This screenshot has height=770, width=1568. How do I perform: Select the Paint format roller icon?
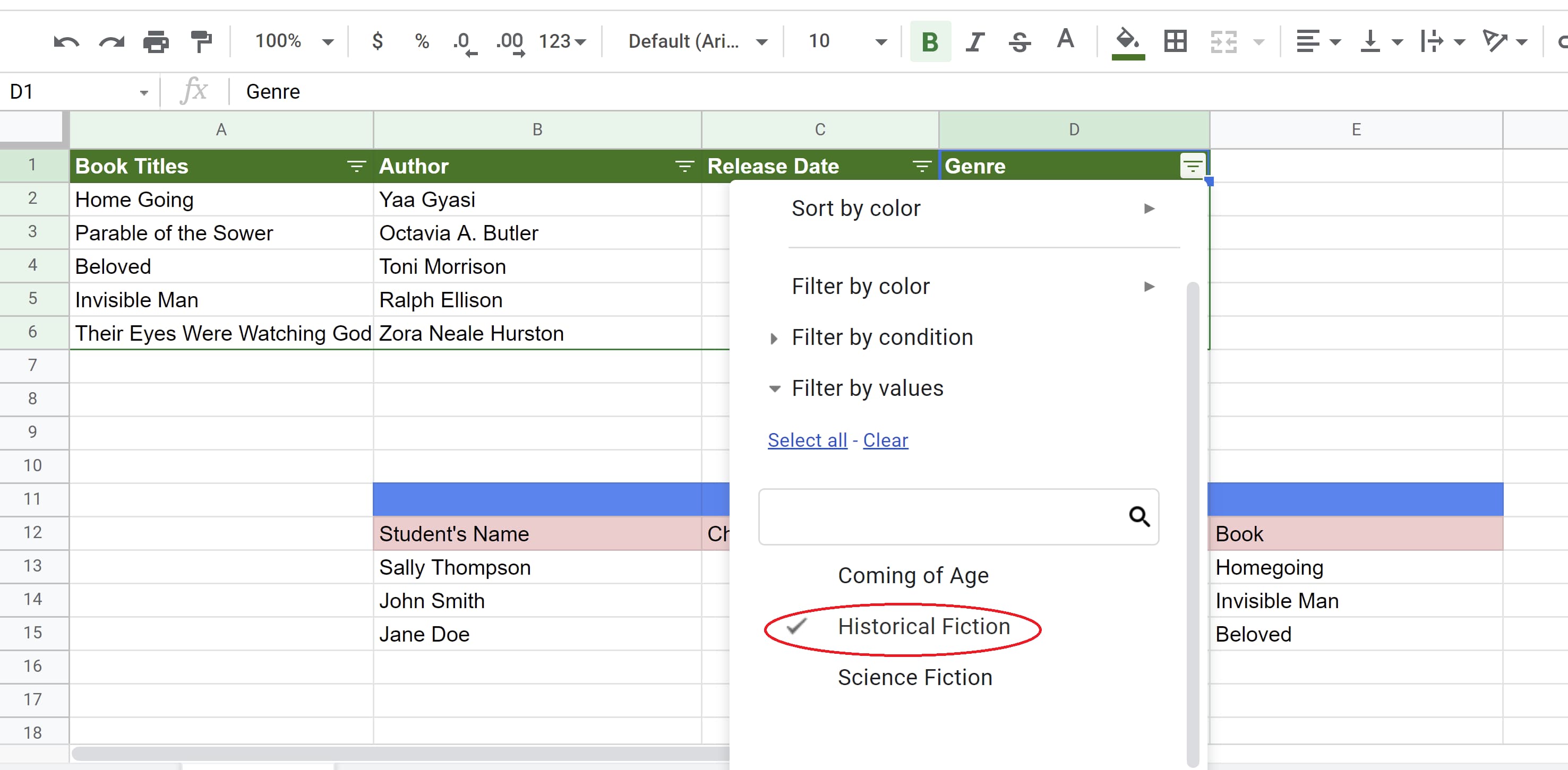point(201,41)
